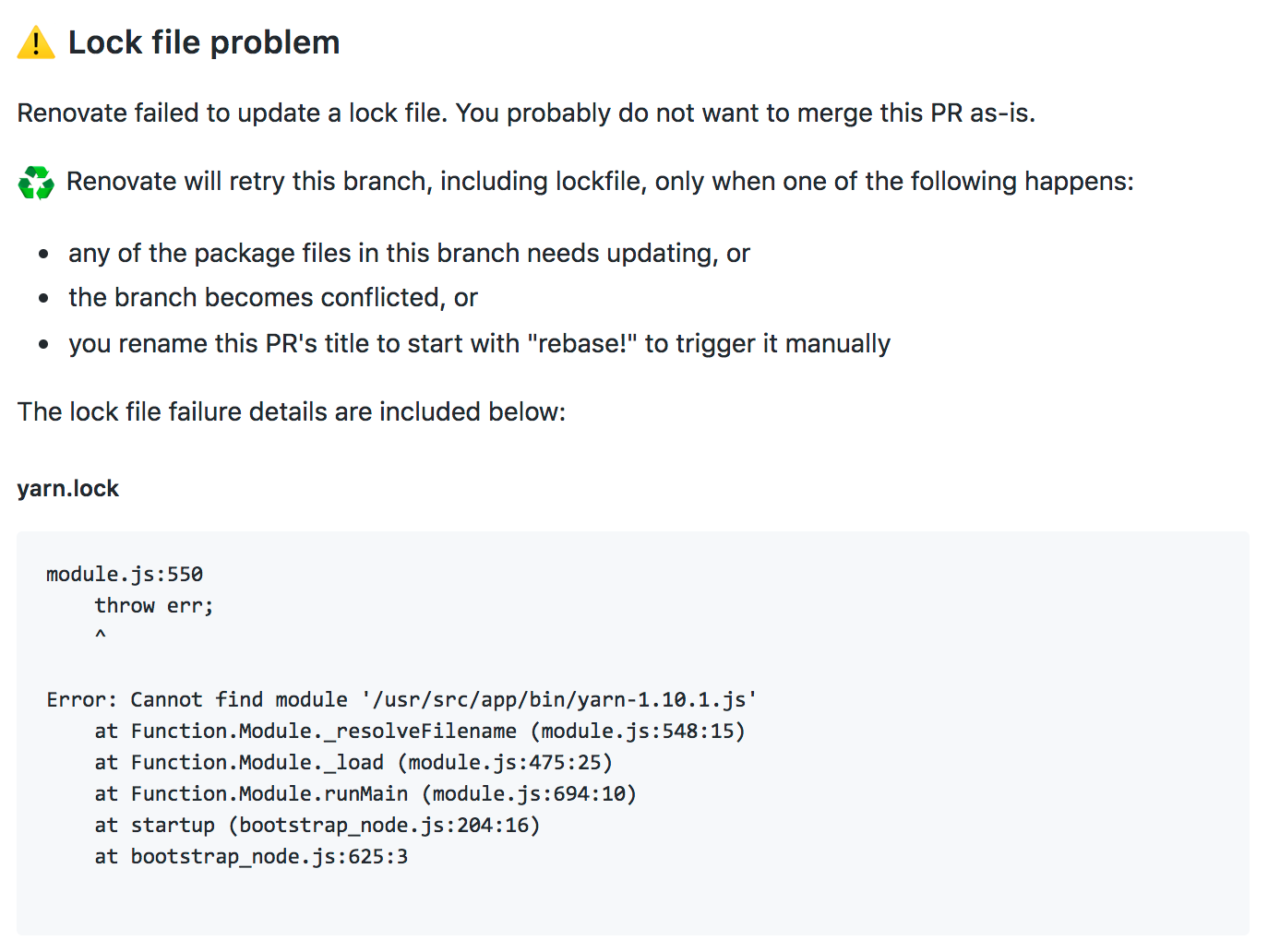This screenshot has width=1268, height=952.
Task: Click the "branch becomes conflicted" bullet item
Action: [273, 297]
